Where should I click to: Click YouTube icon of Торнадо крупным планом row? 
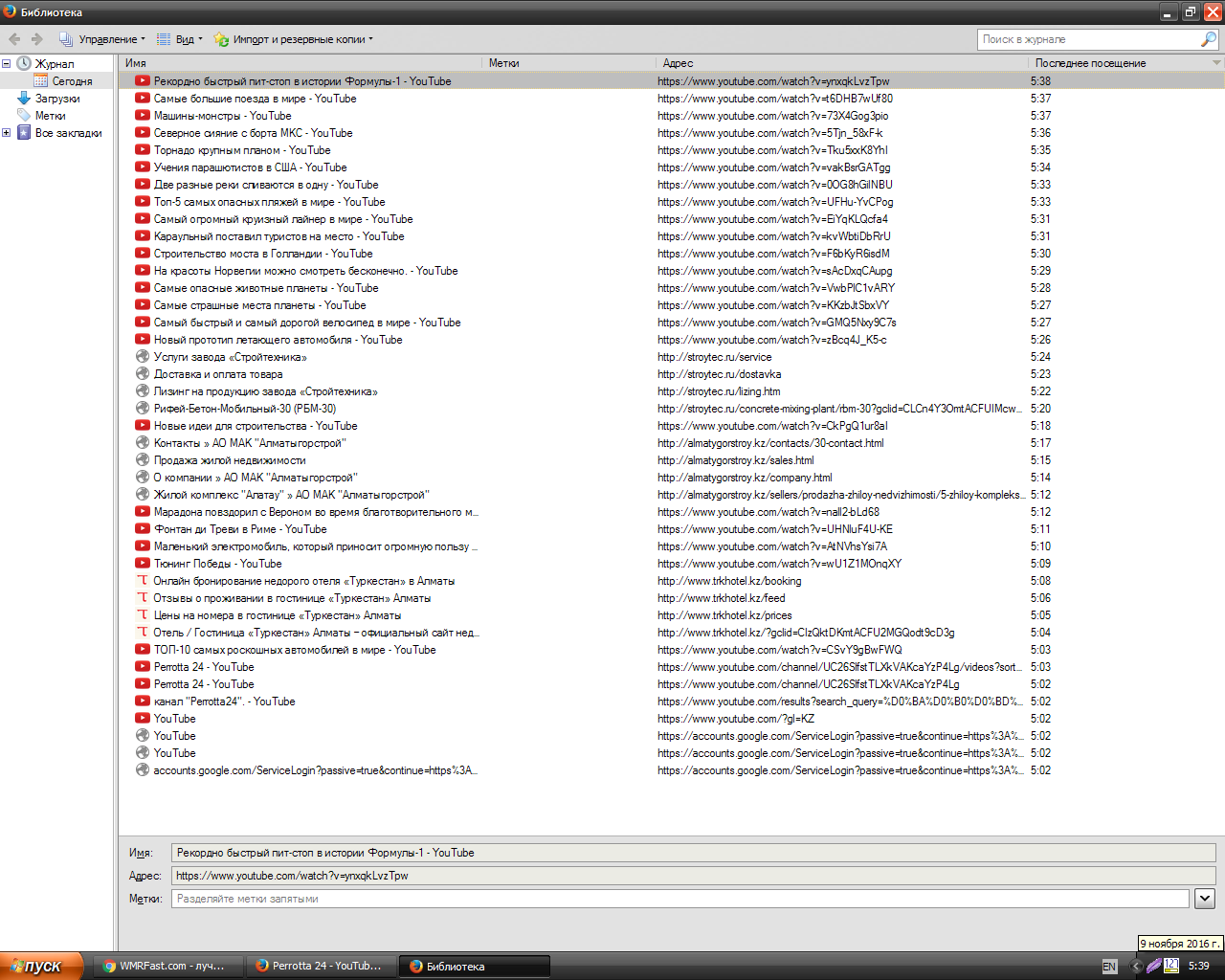pos(143,150)
